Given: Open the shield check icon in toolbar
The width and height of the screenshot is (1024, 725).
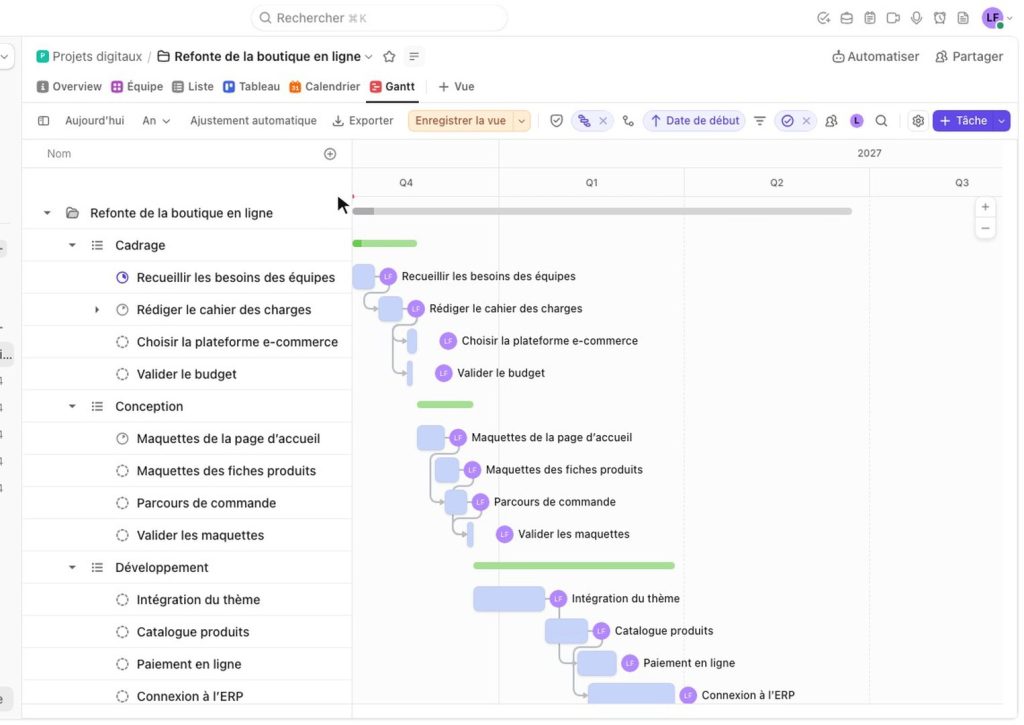Looking at the screenshot, I should coord(556,121).
